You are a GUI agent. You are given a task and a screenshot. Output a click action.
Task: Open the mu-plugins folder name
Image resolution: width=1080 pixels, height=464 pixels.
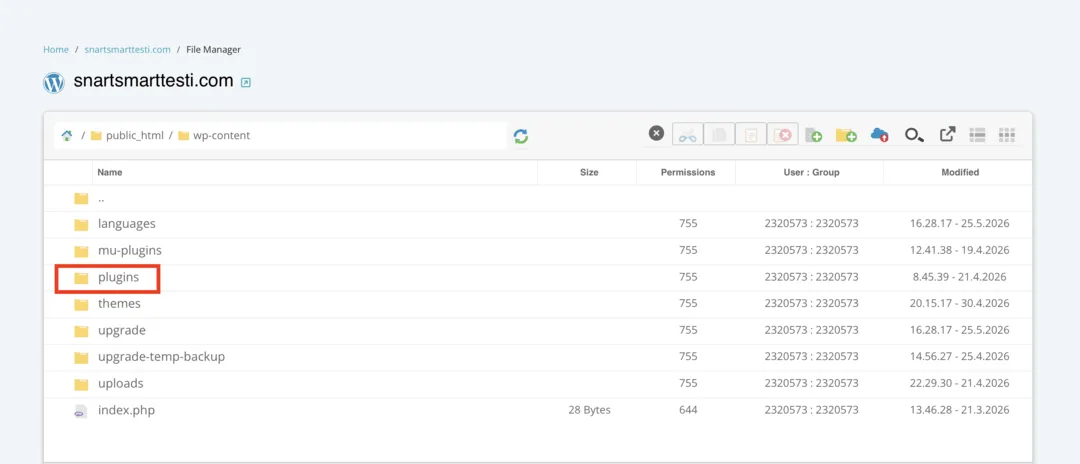click(129, 251)
